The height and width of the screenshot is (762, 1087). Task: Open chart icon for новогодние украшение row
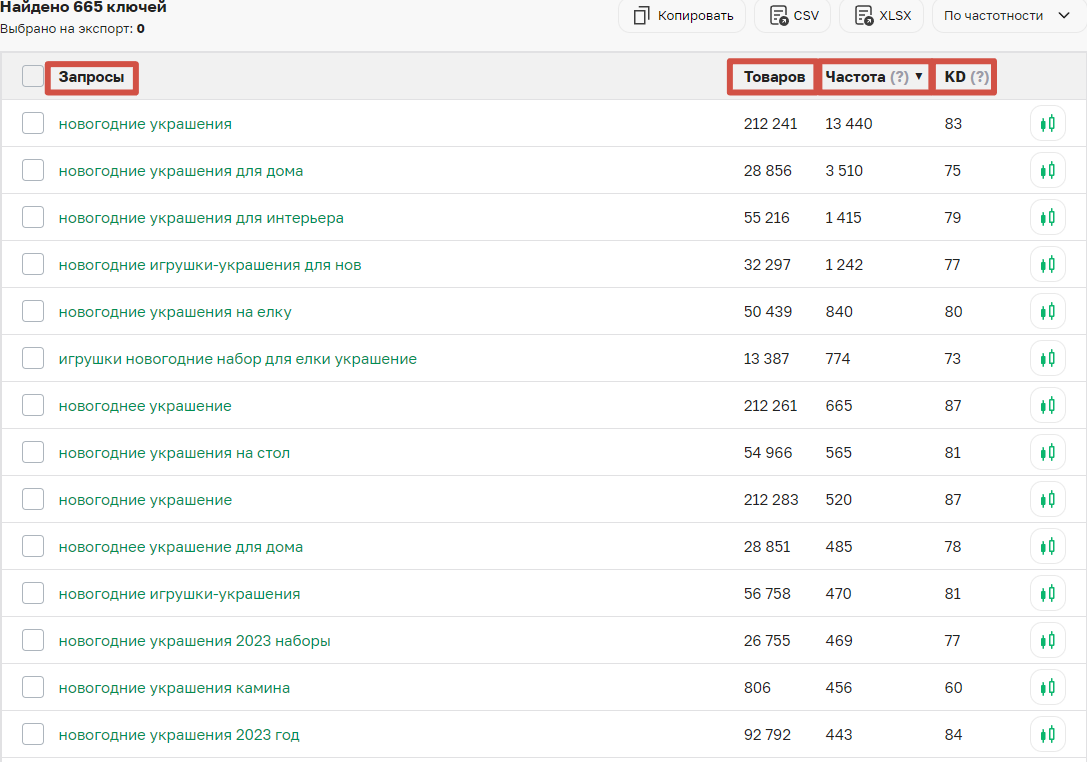pyautogui.click(x=1047, y=500)
